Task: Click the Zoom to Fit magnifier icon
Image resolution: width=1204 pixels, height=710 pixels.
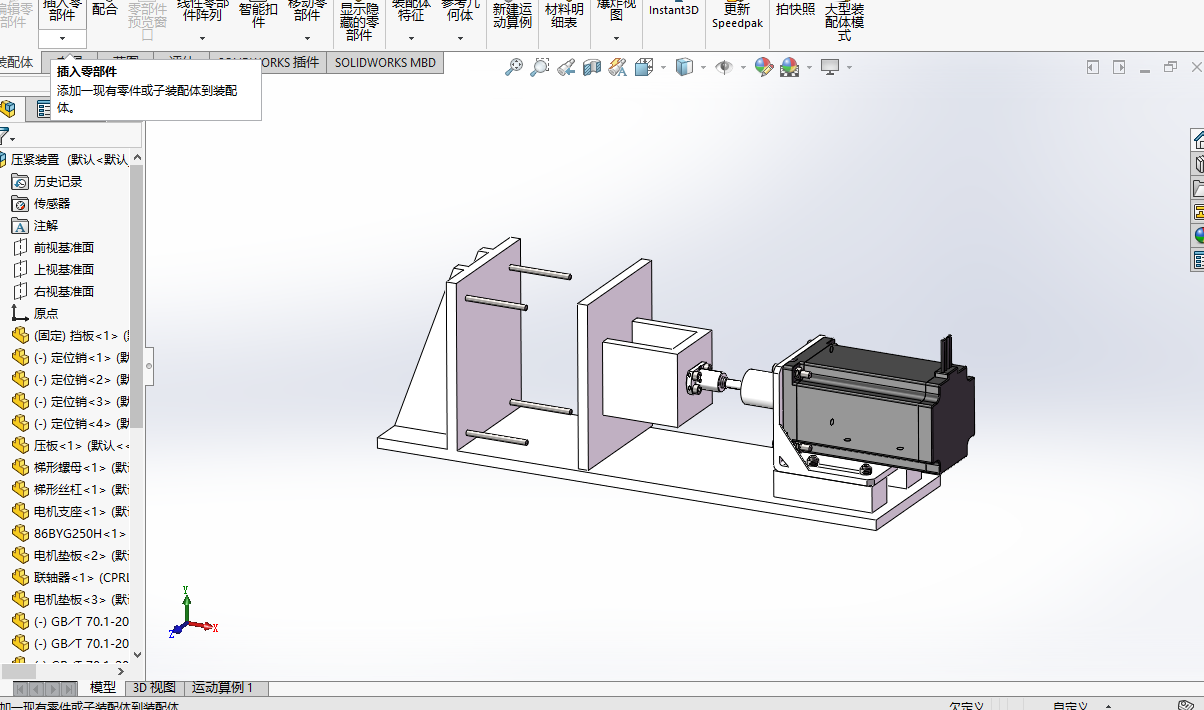Action: pyautogui.click(x=513, y=67)
